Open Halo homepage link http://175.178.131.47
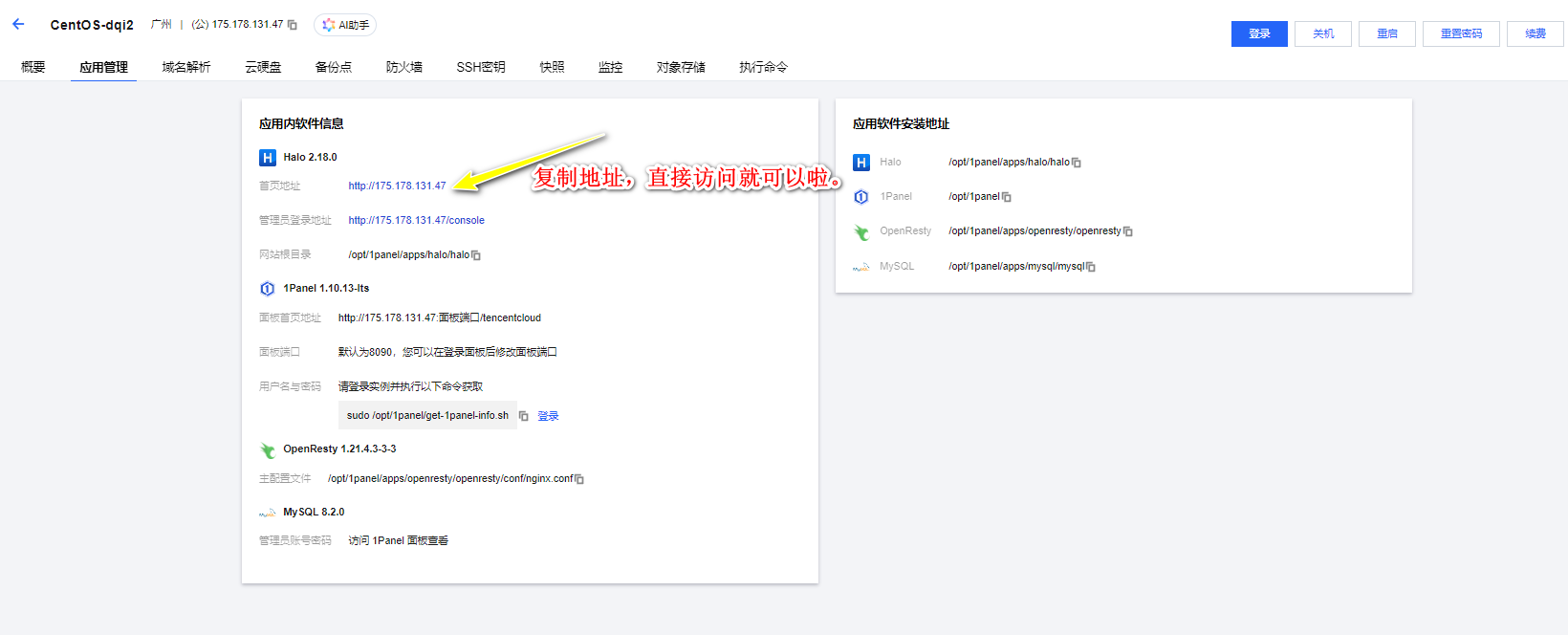The image size is (1568, 635). (x=397, y=186)
